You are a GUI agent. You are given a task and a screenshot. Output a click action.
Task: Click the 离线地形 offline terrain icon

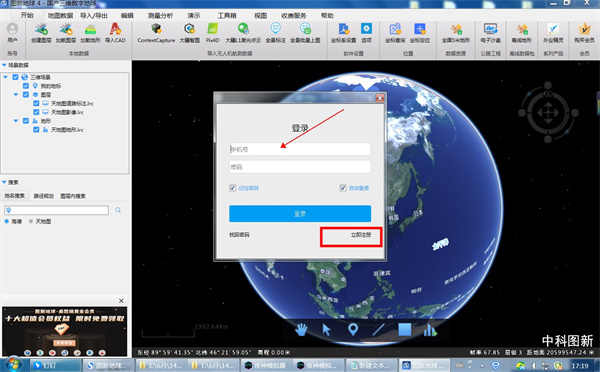522,29
